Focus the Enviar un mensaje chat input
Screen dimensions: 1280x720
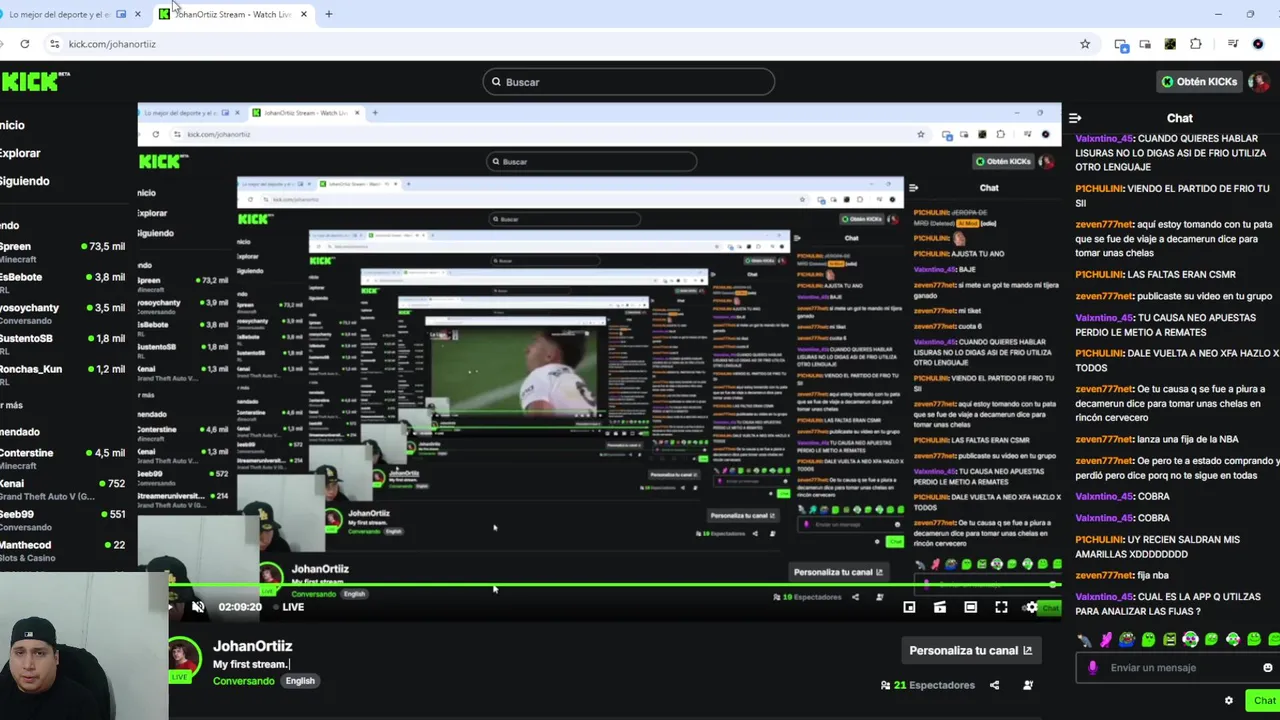tap(1177, 667)
